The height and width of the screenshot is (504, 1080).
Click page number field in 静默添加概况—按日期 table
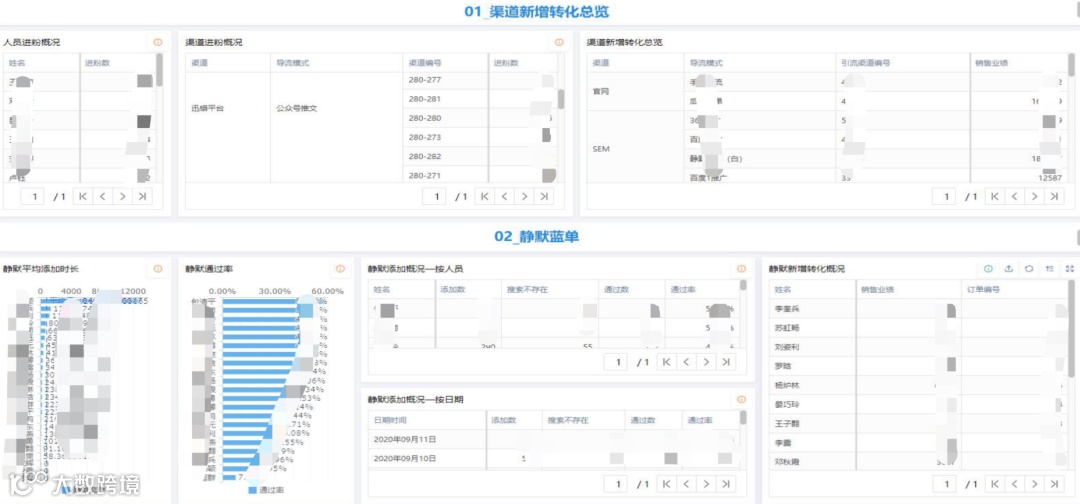616,484
